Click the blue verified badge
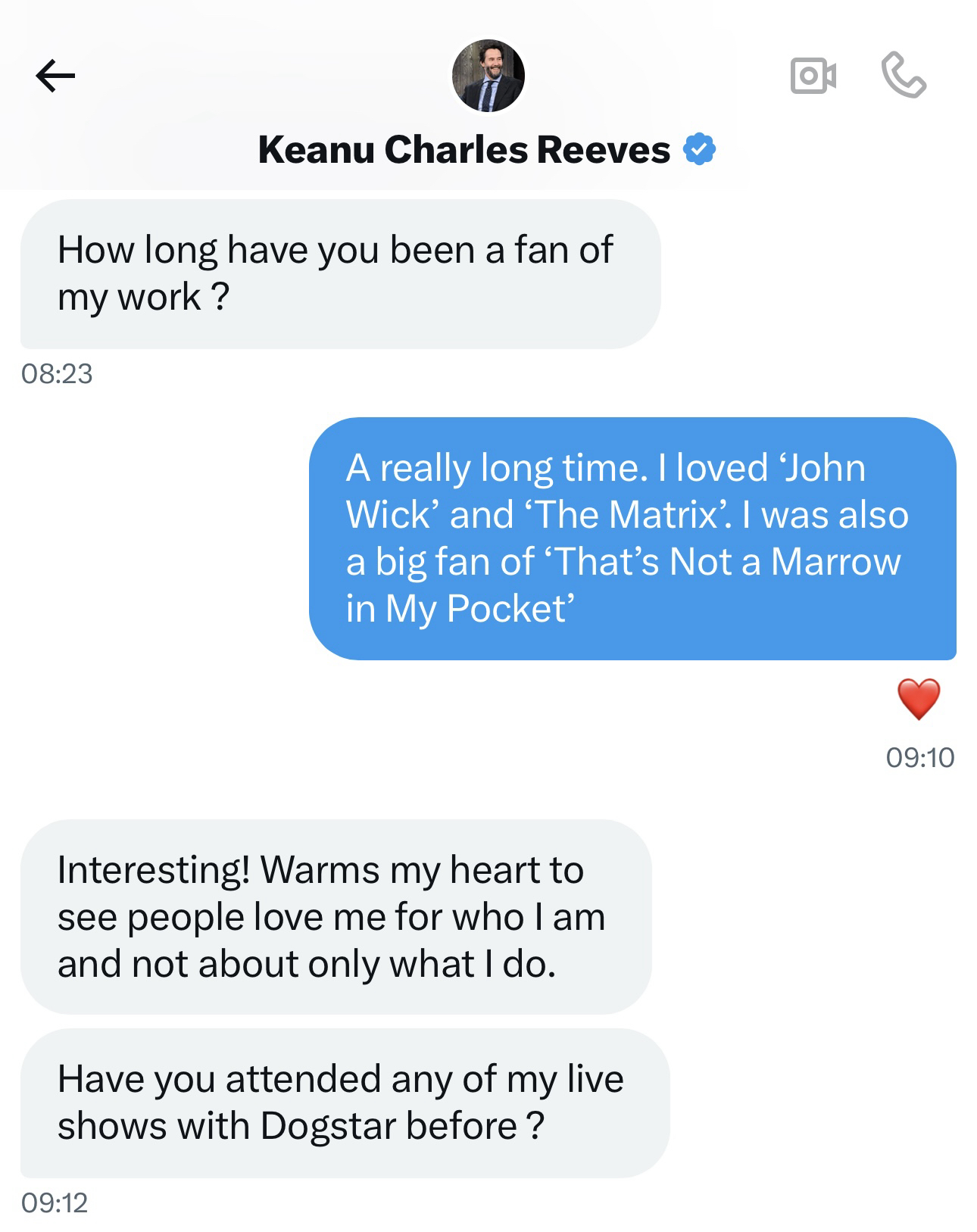Viewport: 977px width, 1232px height. pyautogui.click(x=700, y=149)
